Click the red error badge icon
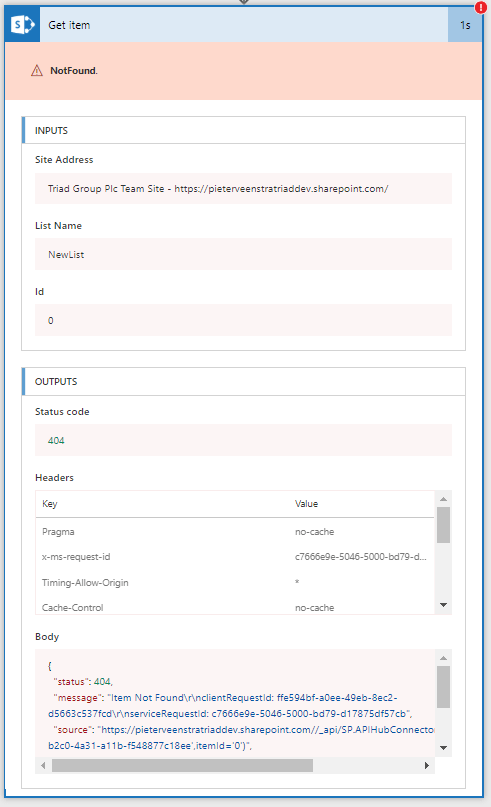The width and height of the screenshot is (491, 807). click(481, 8)
